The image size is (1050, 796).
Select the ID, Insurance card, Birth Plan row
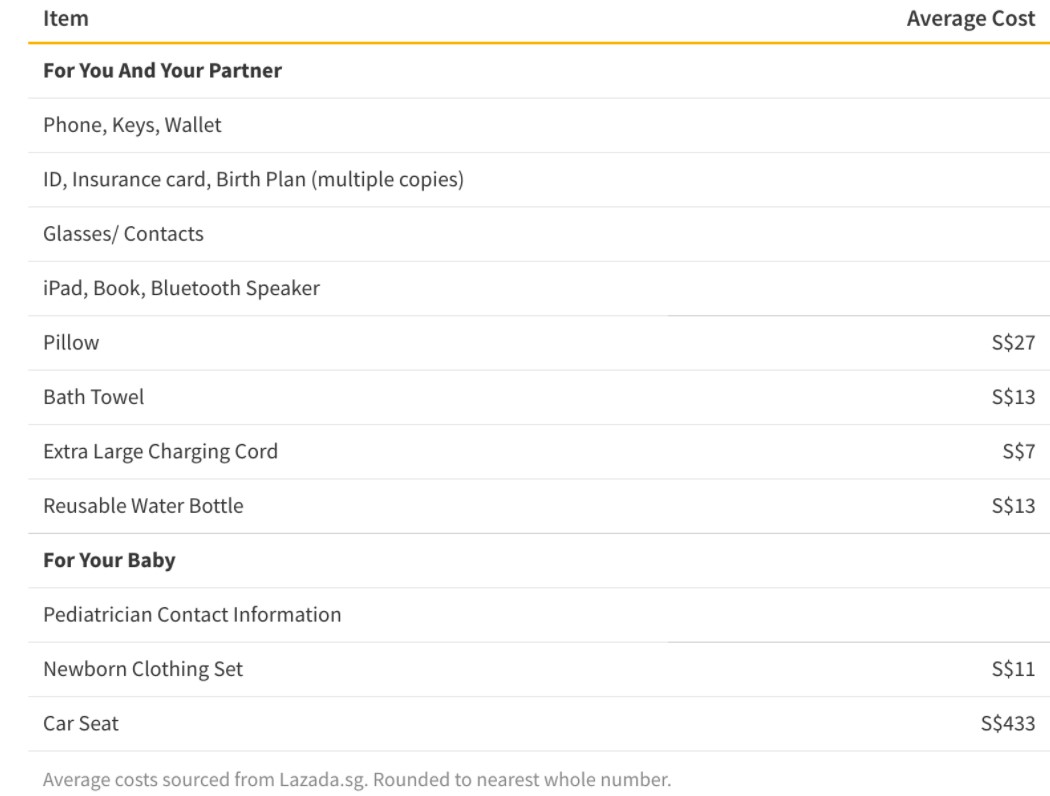coord(253,180)
